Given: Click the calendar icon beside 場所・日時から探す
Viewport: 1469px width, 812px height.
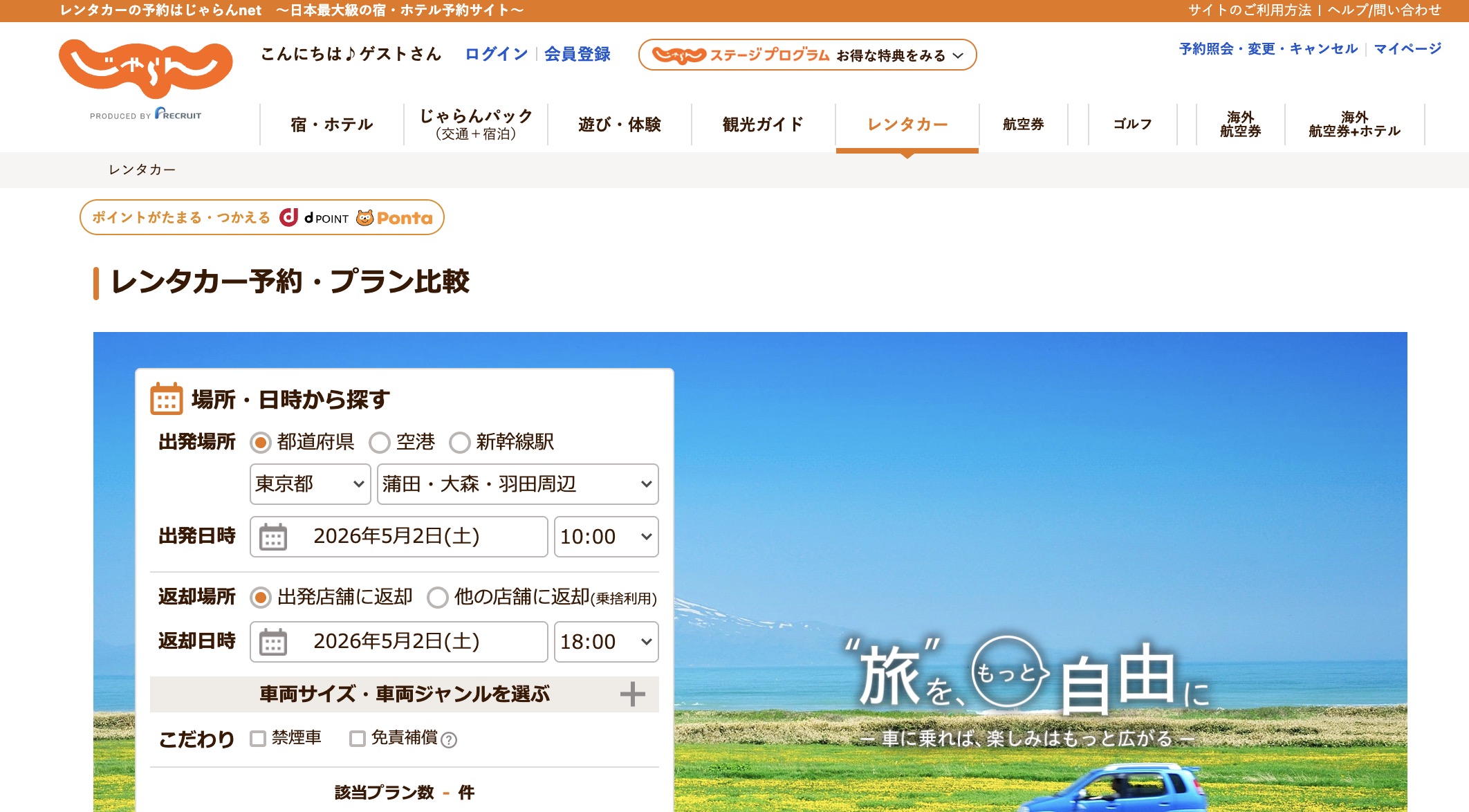Looking at the screenshot, I should click(167, 399).
